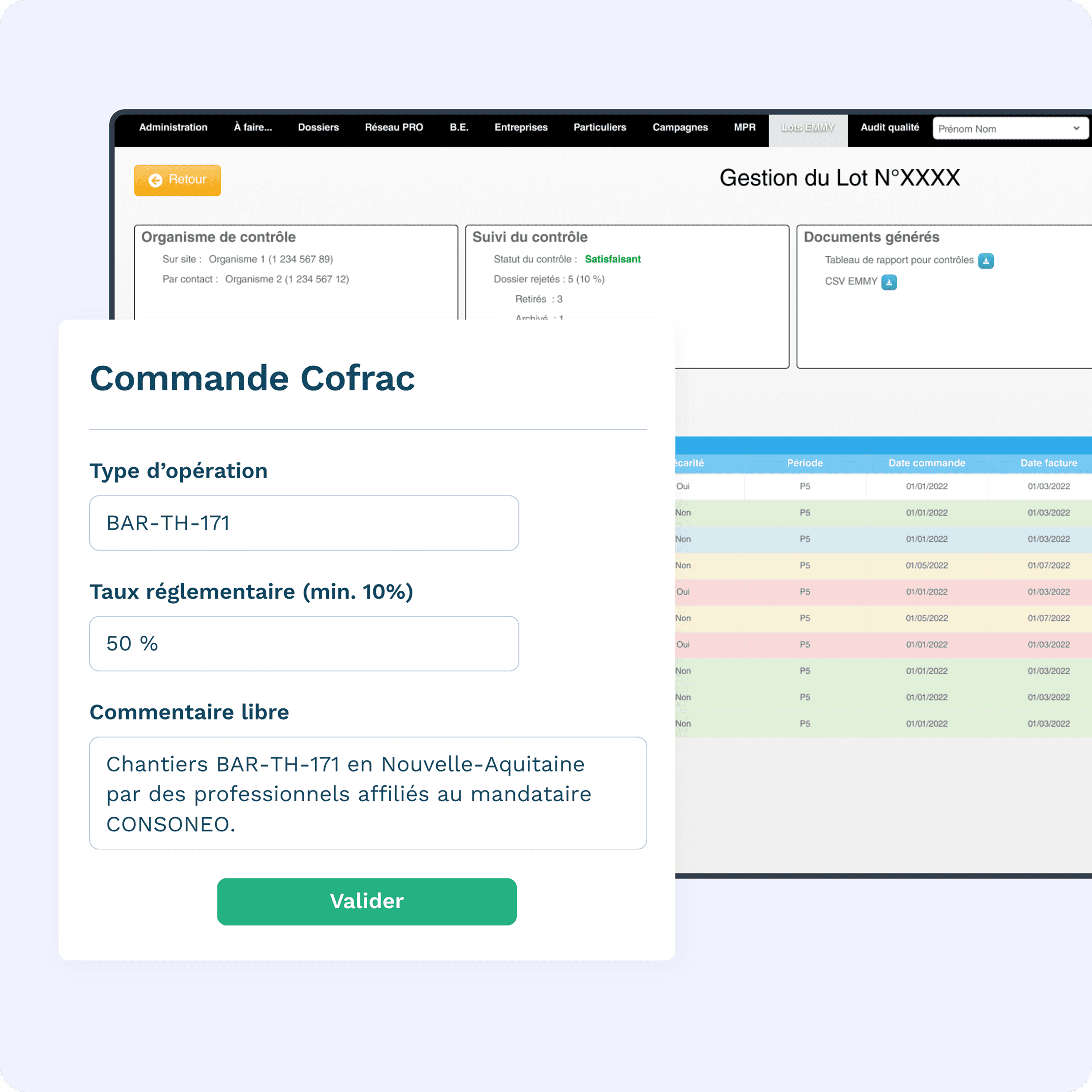Open the B.E. menu item
The width and height of the screenshot is (1092, 1092).
point(459,128)
